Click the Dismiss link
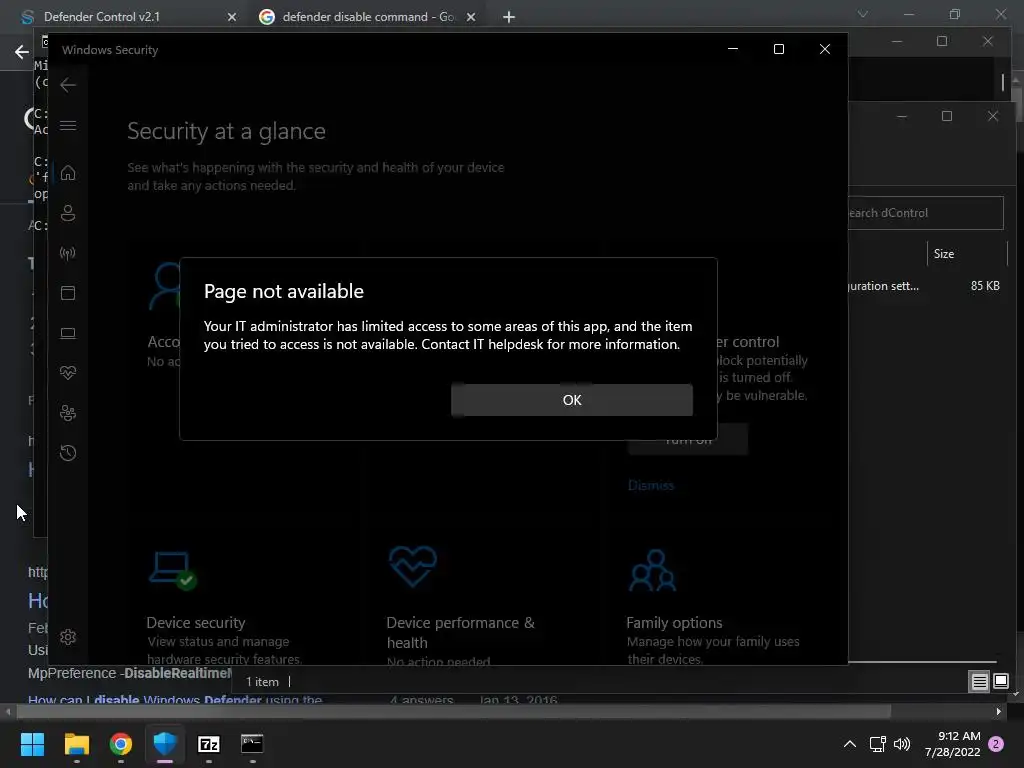Viewport: 1024px width, 768px height. click(650, 485)
